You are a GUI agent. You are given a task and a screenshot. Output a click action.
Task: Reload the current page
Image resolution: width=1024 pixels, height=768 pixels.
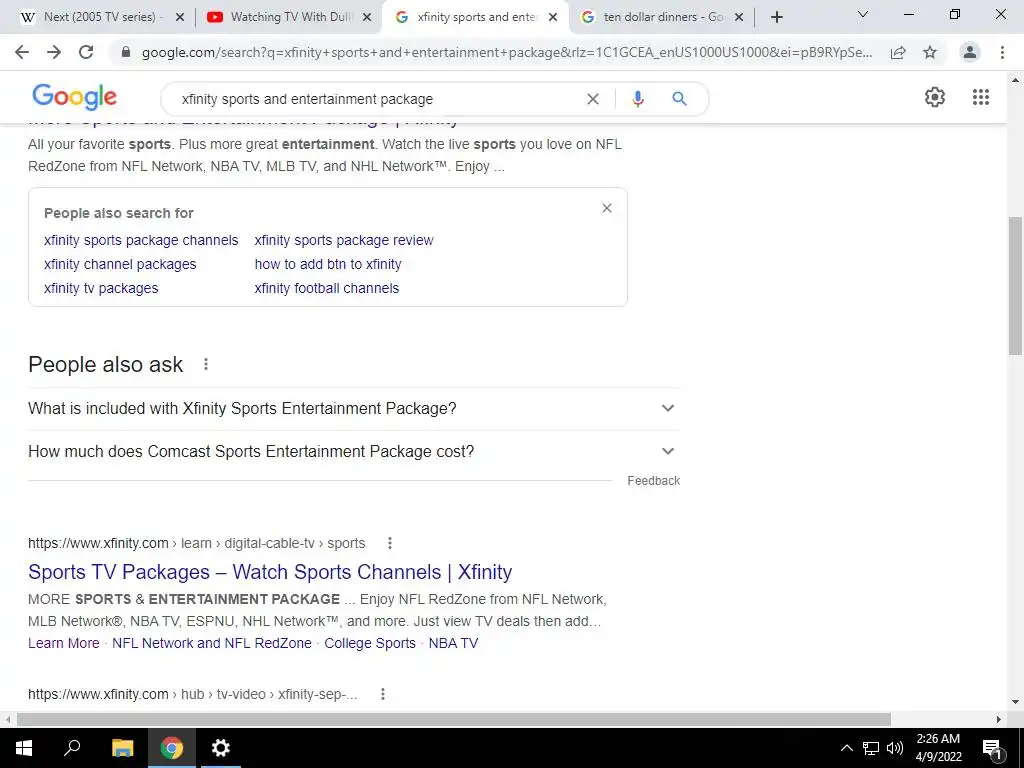[x=86, y=52]
